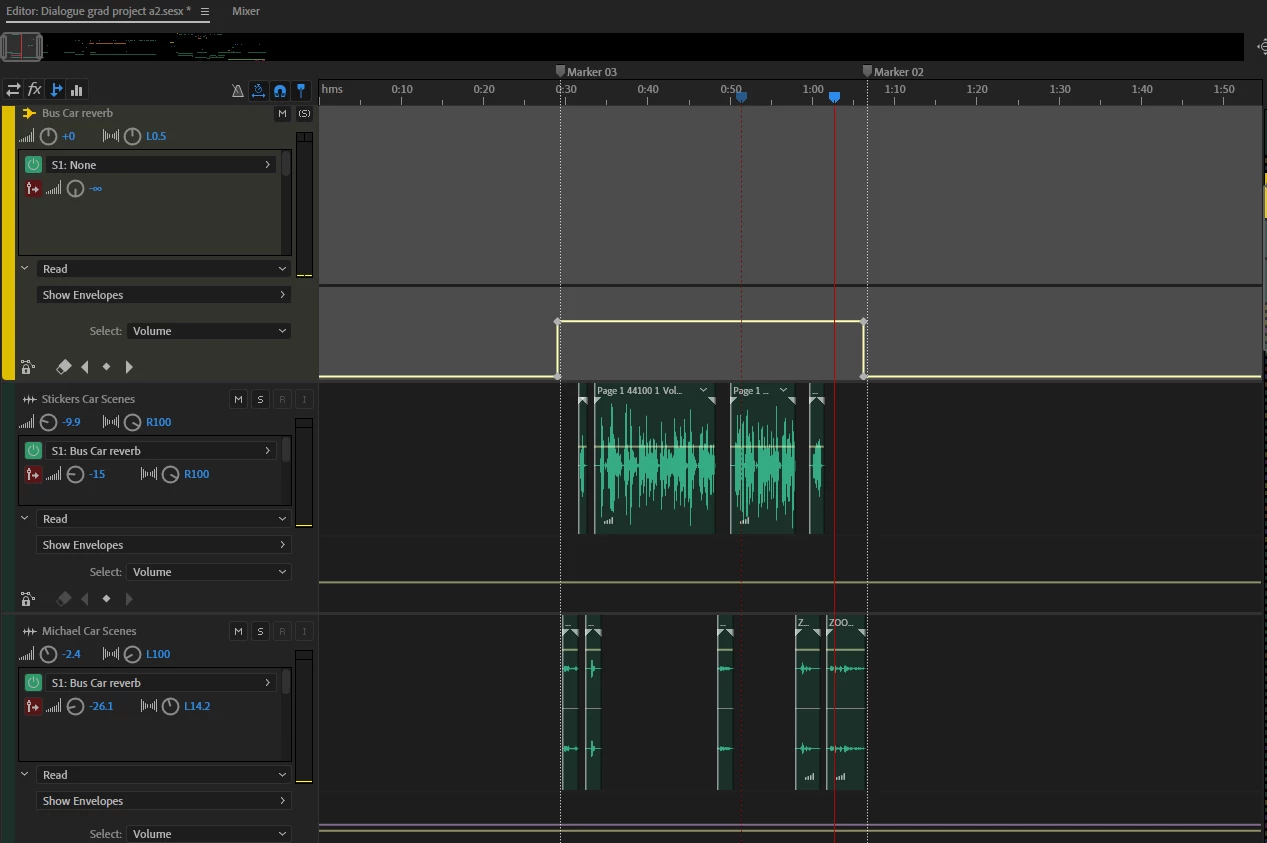This screenshot has height=843, width=1267.
Task: Select the Page 1 44100 1 clip
Action: pyautogui.click(x=655, y=460)
